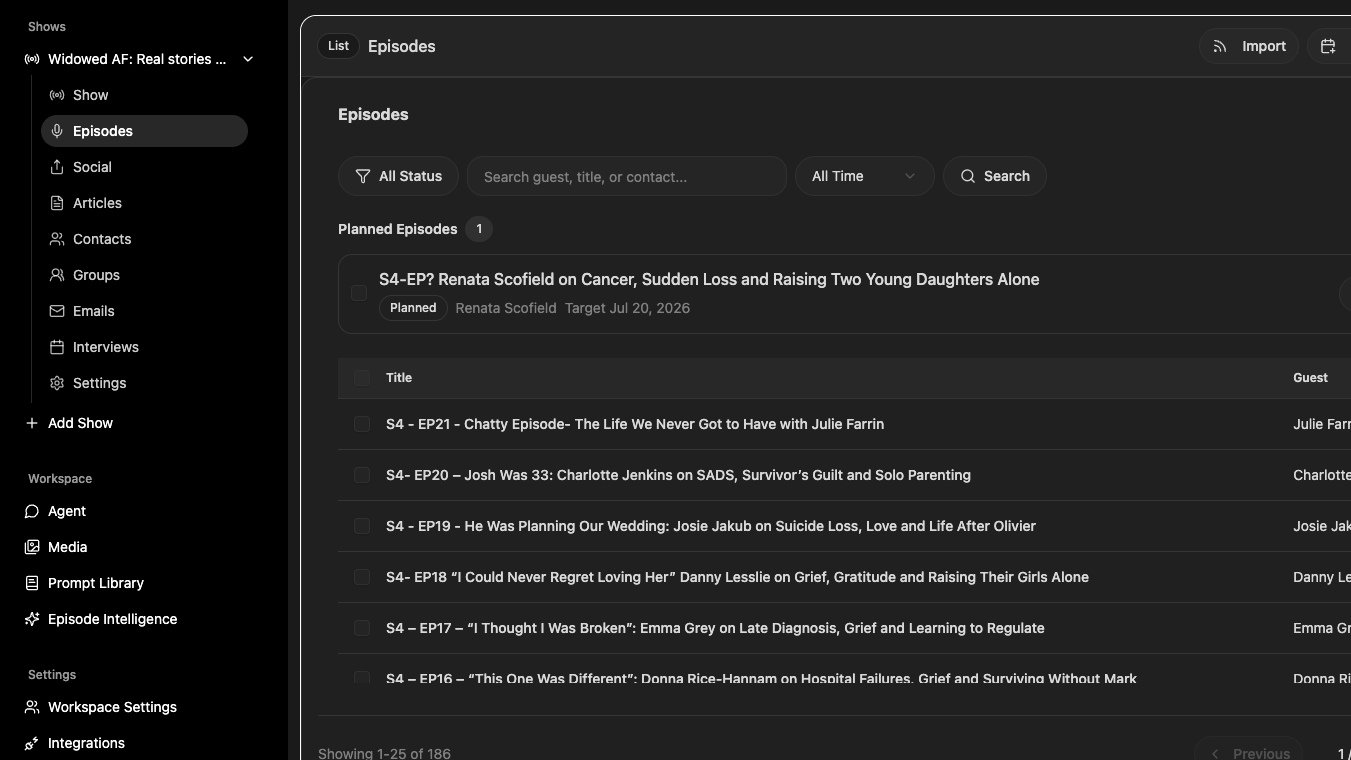Screen dimensions: 1351x760
Task: Click the image icon beside Media
Action: pyautogui.click(x=32, y=547)
